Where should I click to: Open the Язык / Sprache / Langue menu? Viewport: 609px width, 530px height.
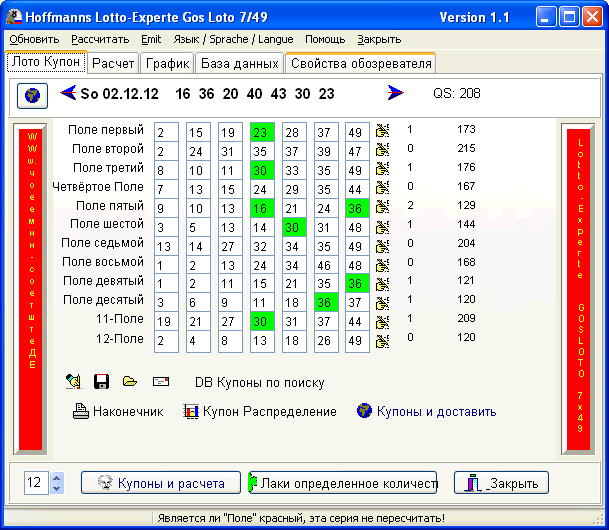click(x=233, y=40)
